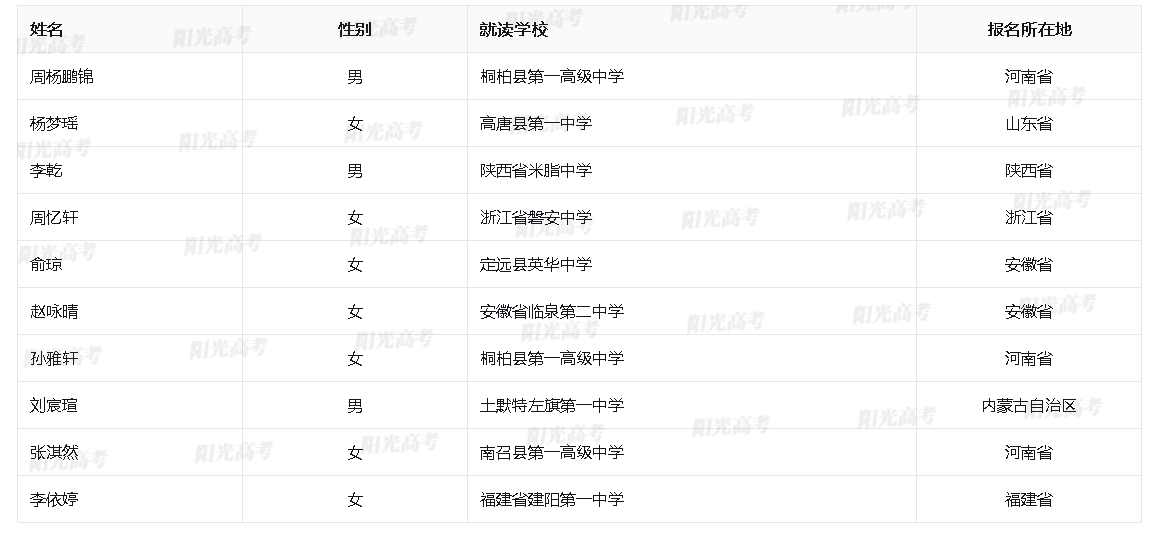Image resolution: width=1164 pixels, height=538 pixels.
Task: Click 女 in 孙雅轩's row
Action: click(x=355, y=358)
